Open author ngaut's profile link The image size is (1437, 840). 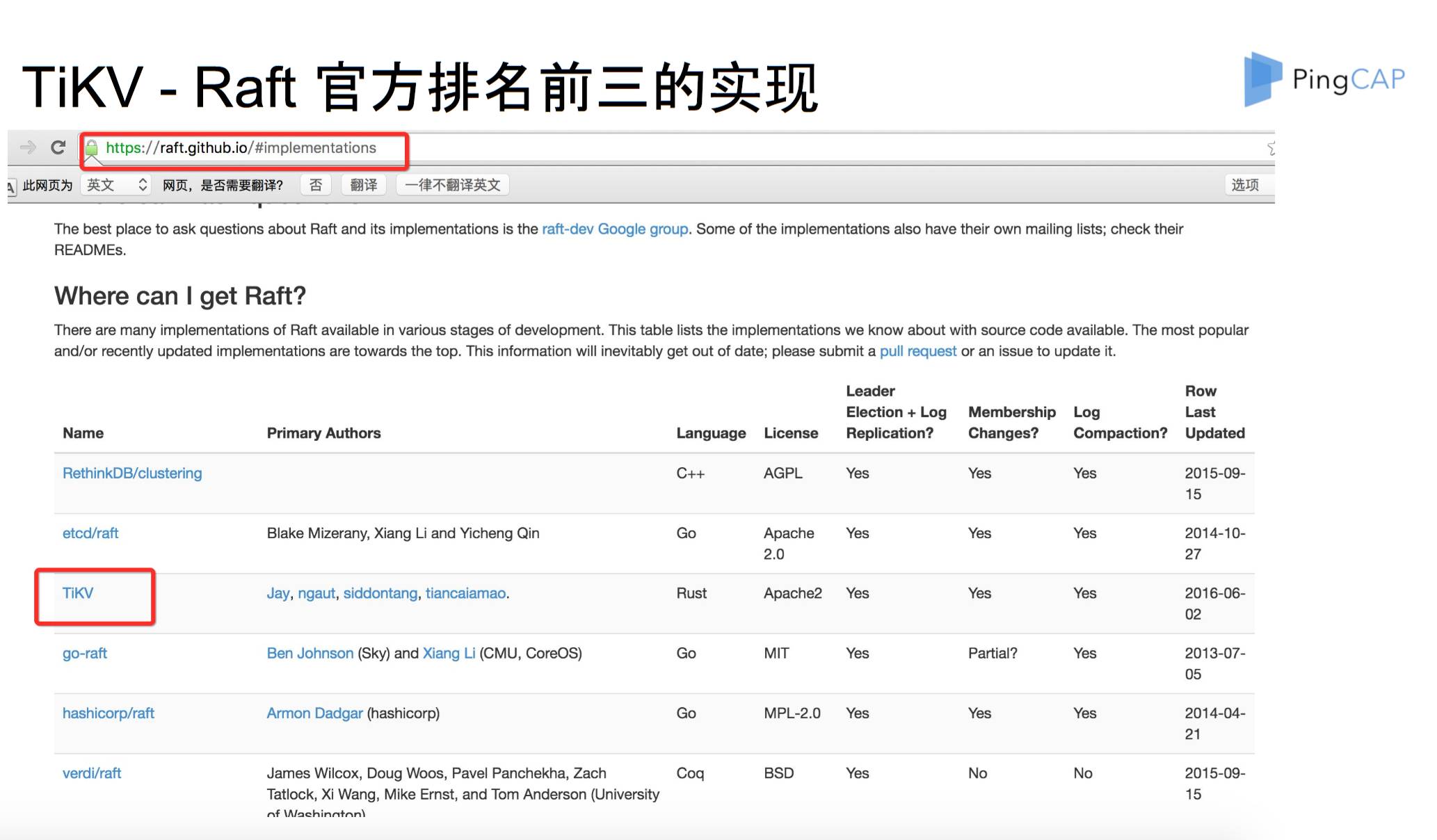point(316,593)
